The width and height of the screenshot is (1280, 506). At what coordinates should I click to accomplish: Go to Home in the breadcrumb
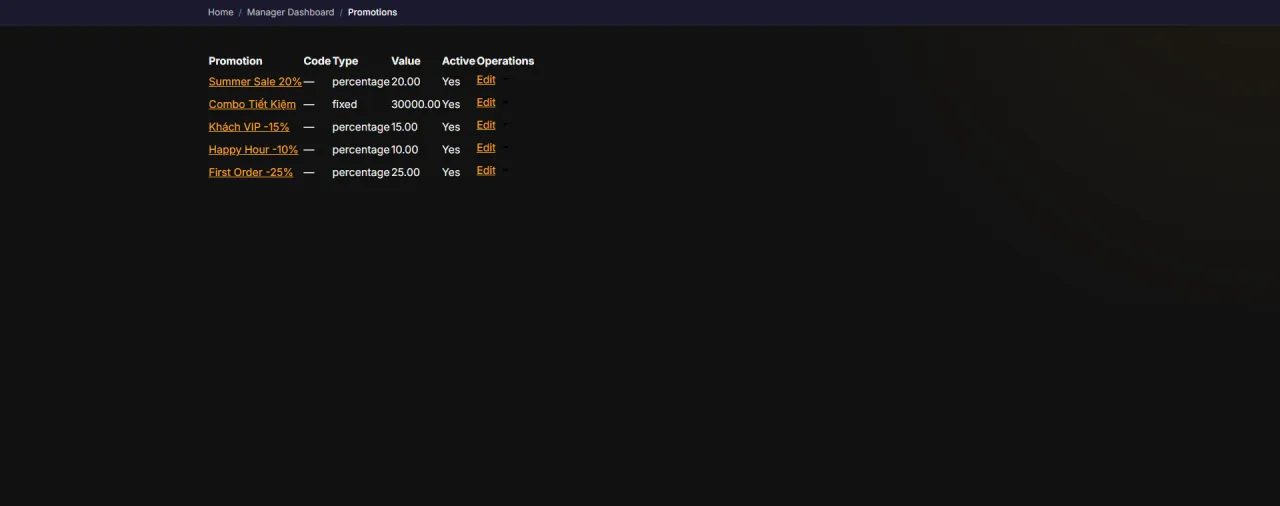point(220,12)
